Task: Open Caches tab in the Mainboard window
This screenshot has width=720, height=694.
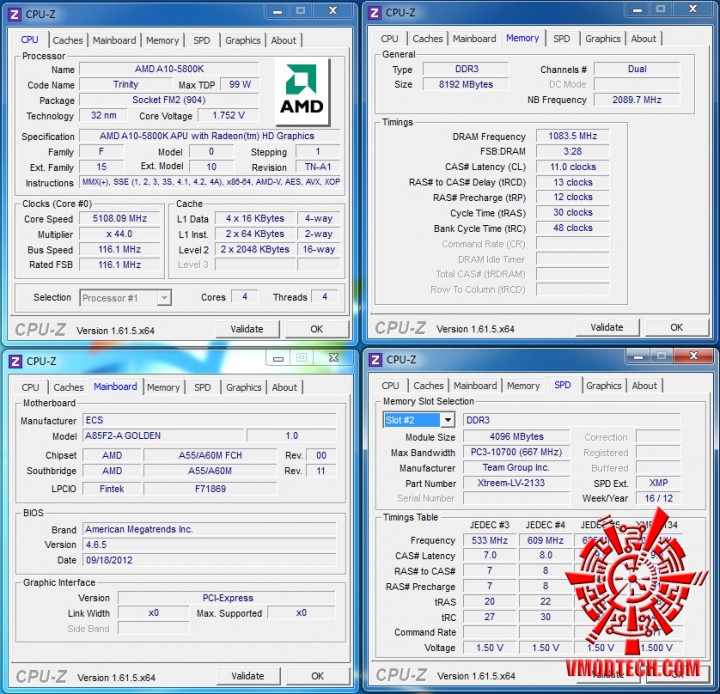Action: [x=68, y=387]
